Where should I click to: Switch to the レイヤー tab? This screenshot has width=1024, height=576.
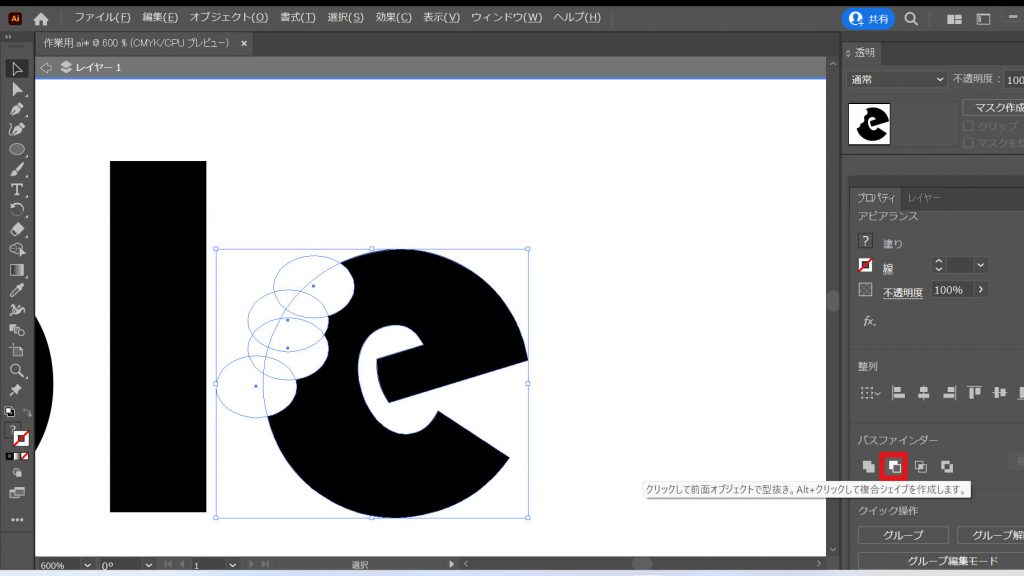924,197
